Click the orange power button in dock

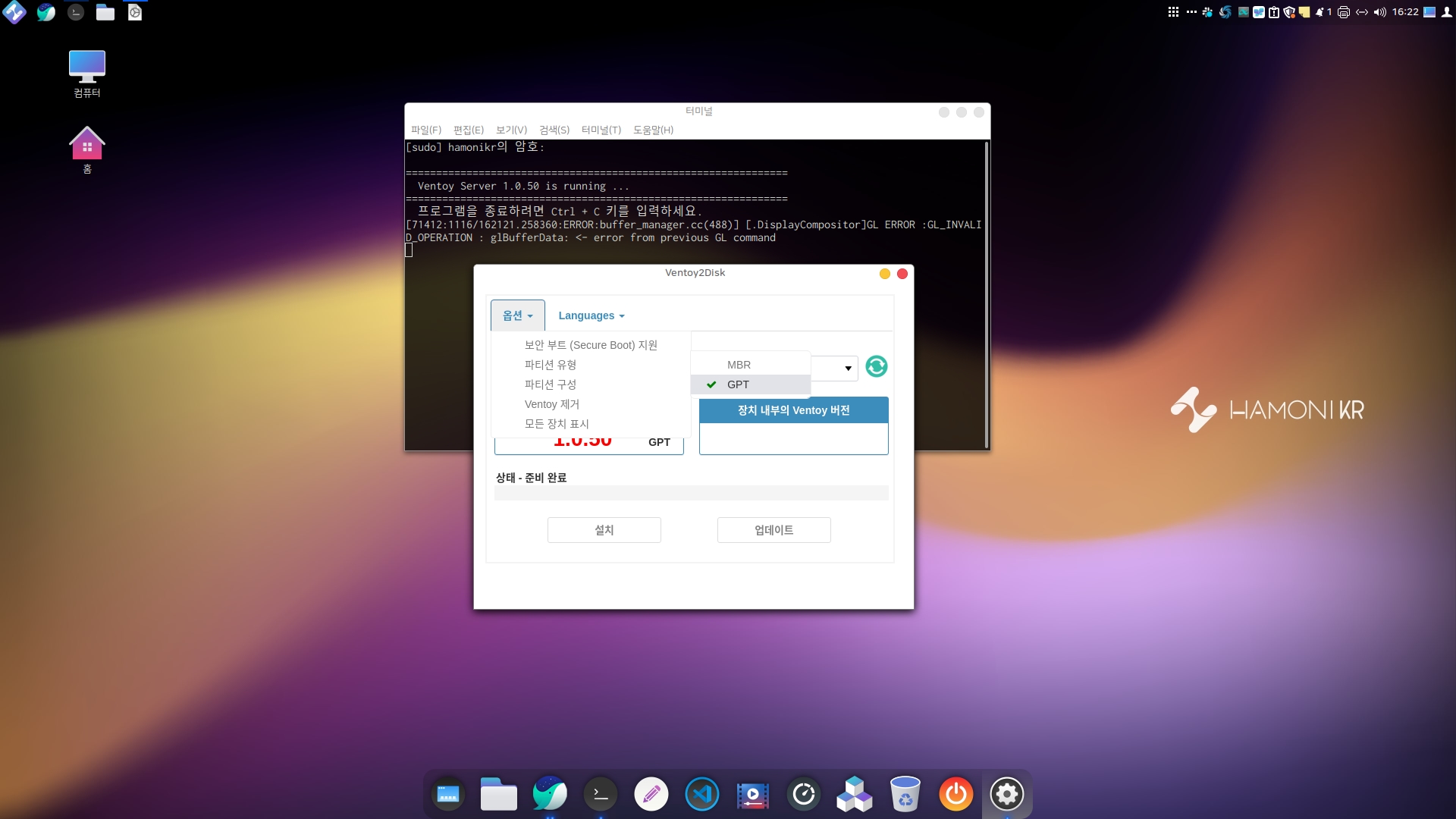click(955, 794)
